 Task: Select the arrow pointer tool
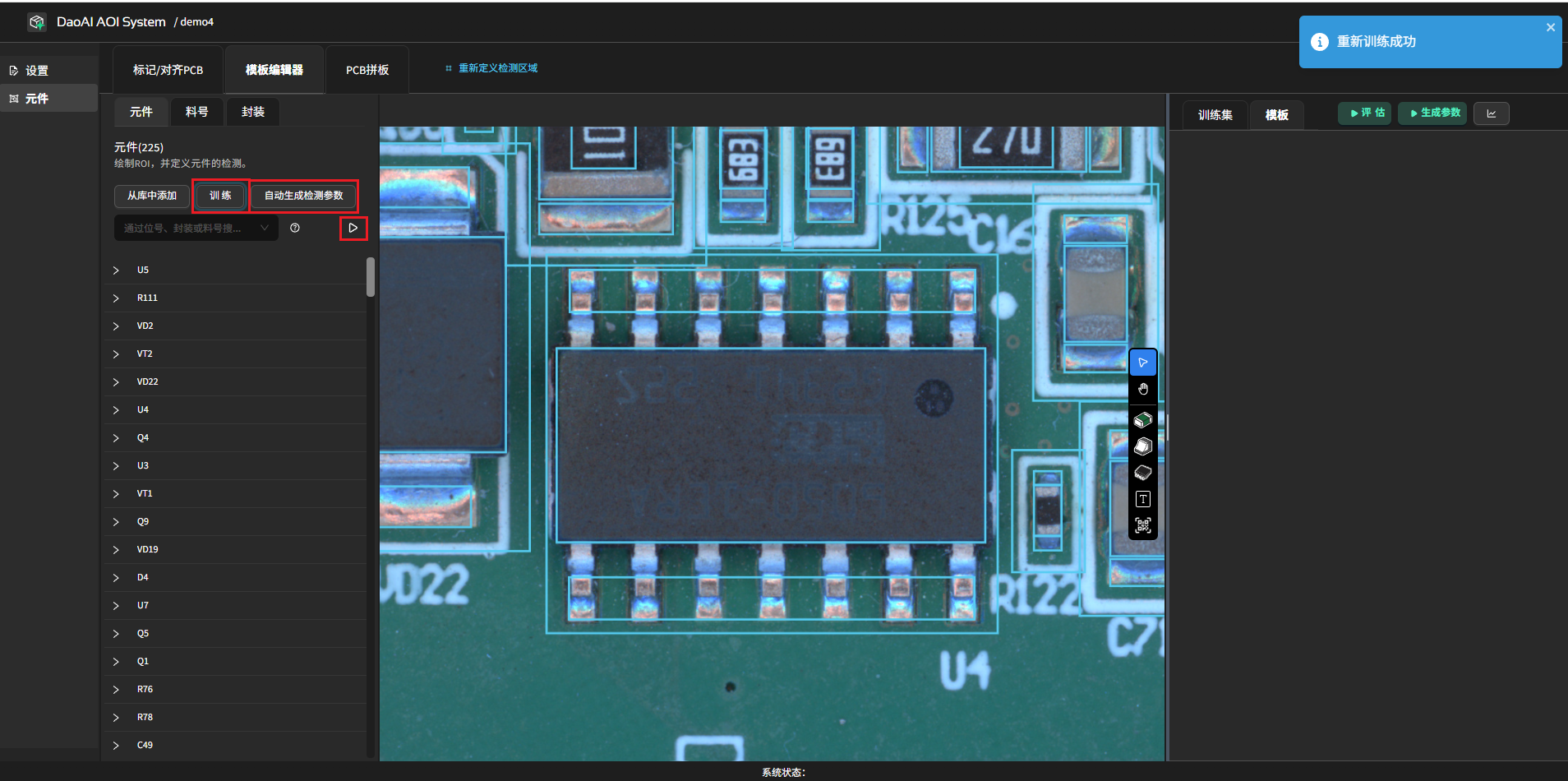[x=1142, y=363]
